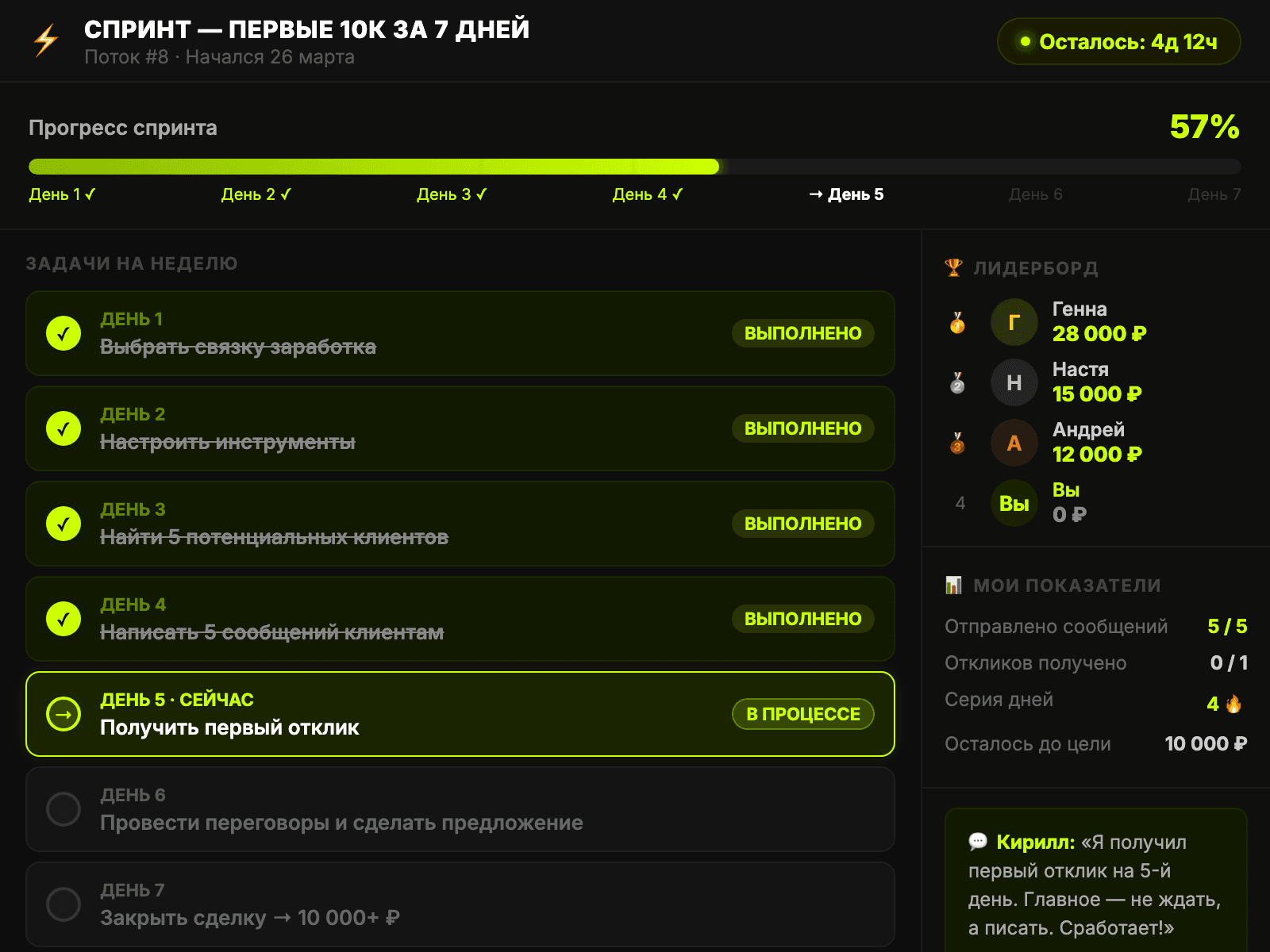1270x952 pixels.
Task: Click the green status dot in Осталось badge
Action: 1025,41
